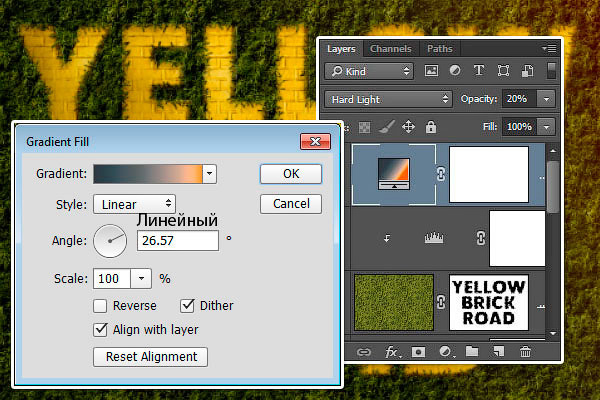Open gradient picker dropdown arrow
The width and height of the screenshot is (600, 400).
209,174
